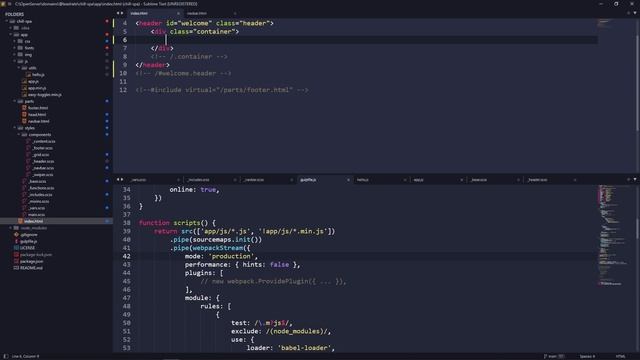This screenshot has width=640, height=360.
Task: Click the package.json file icon
Action: tap(16, 261)
